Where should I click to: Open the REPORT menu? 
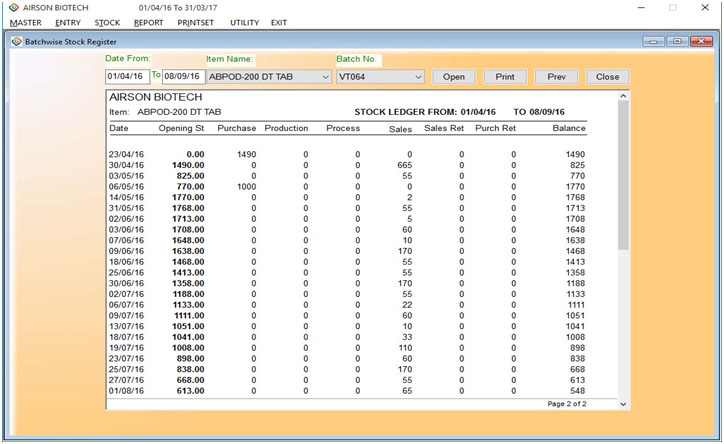point(148,22)
